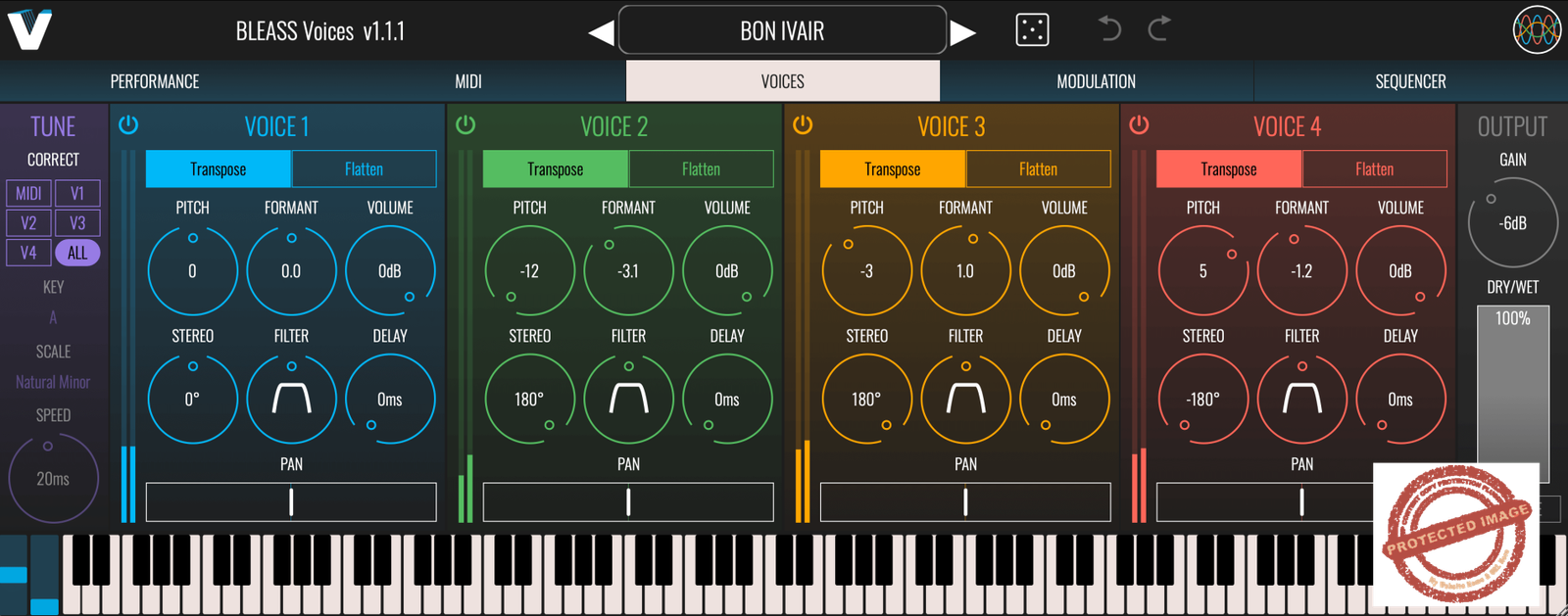1568x616 pixels.
Task: Select Transpose mode for Voice 2
Action: pyautogui.click(x=556, y=169)
